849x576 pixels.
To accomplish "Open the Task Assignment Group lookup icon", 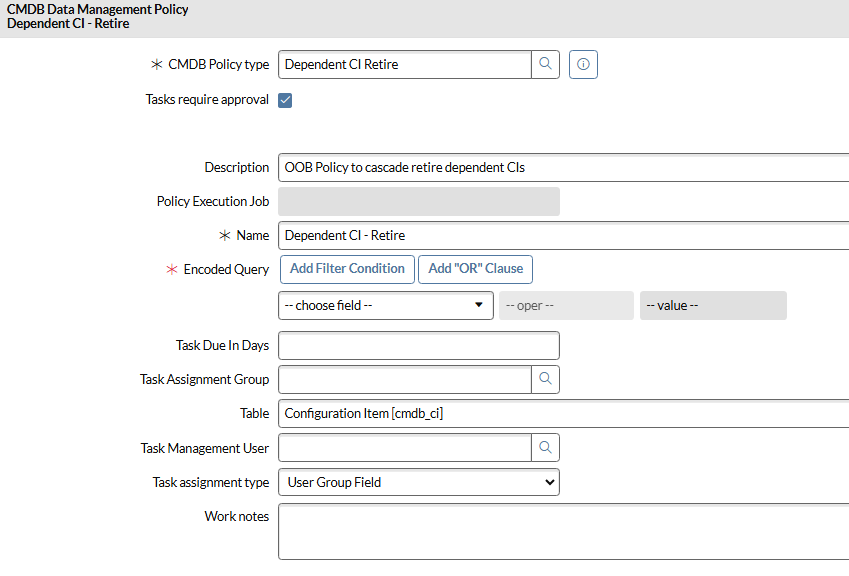I will (x=545, y=379).
